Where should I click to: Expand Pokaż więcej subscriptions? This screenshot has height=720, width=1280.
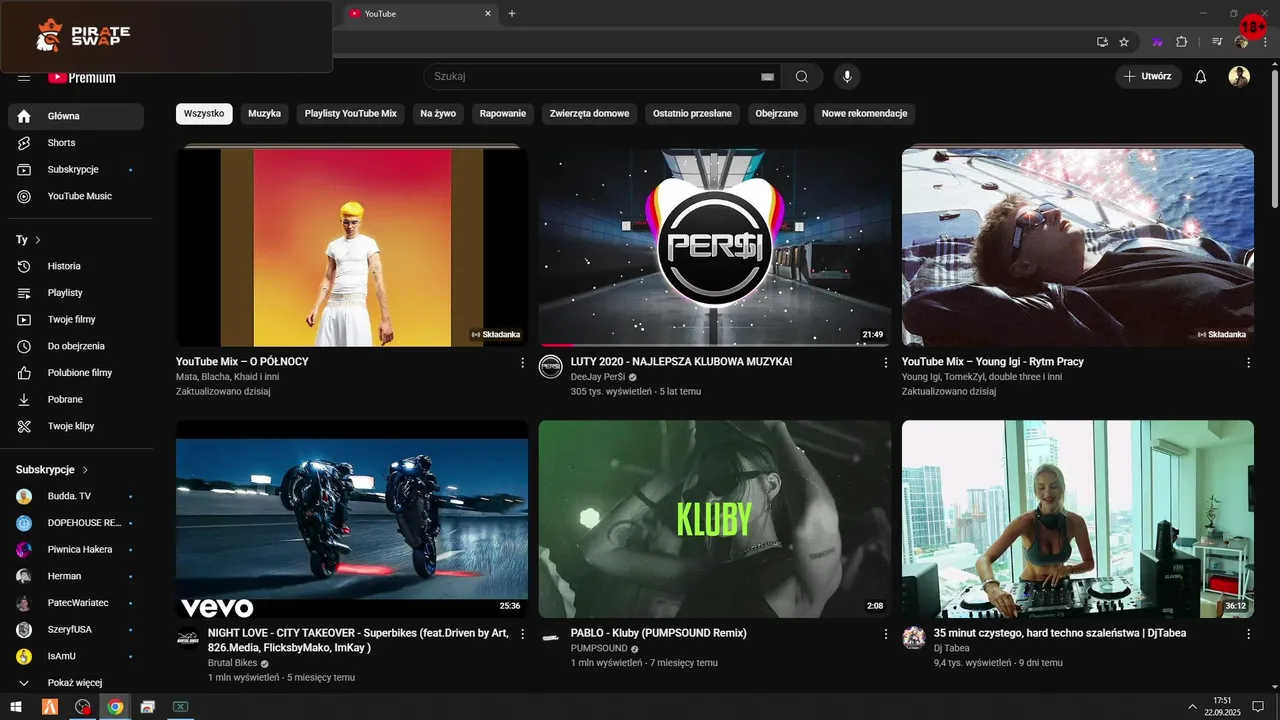click(x=76, y=683)
